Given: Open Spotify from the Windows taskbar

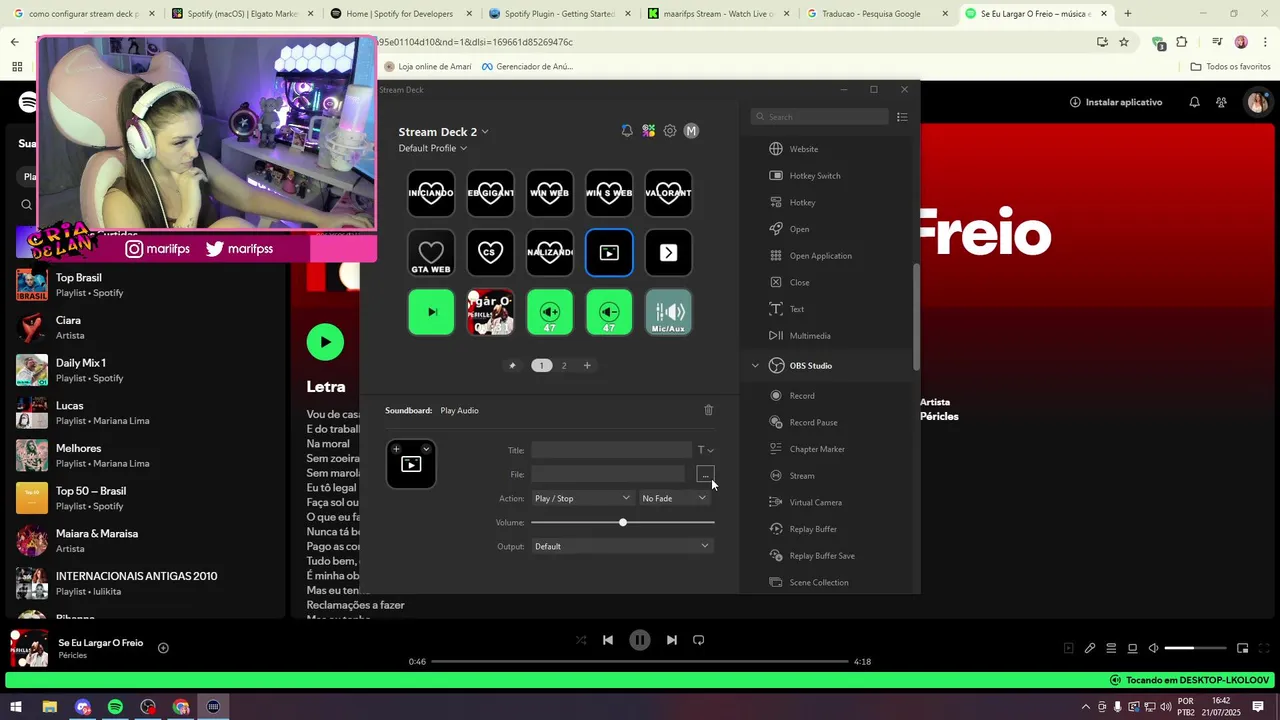Looking at the screenshot, I should (115, 707).
